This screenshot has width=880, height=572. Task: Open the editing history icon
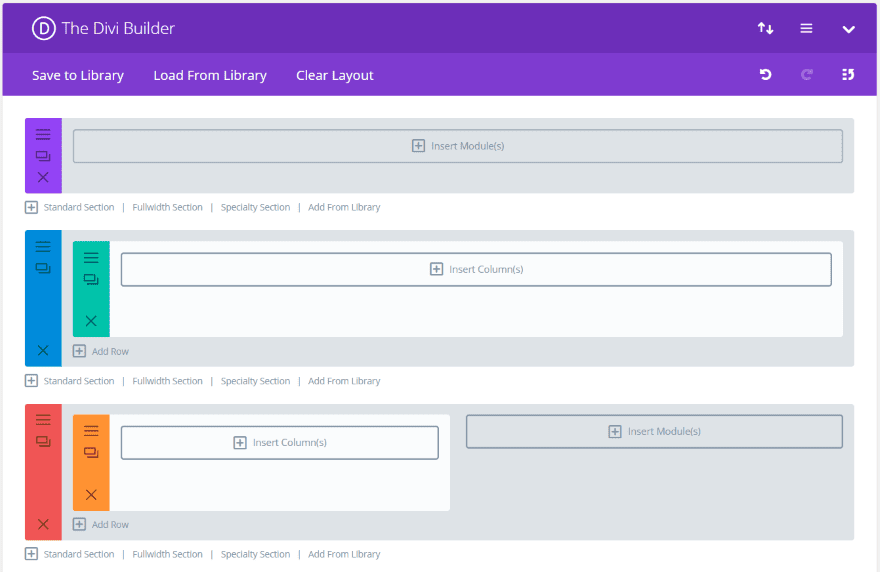click(x=848, y=74)
